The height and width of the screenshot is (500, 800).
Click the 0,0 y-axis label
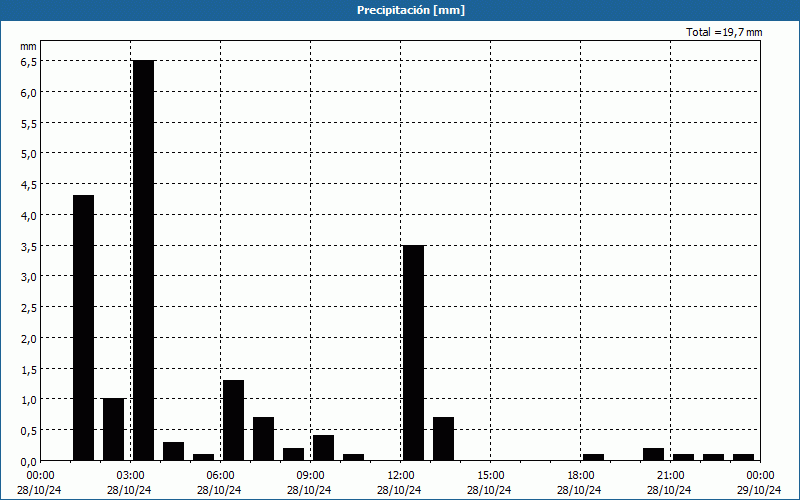coord(28,462)
